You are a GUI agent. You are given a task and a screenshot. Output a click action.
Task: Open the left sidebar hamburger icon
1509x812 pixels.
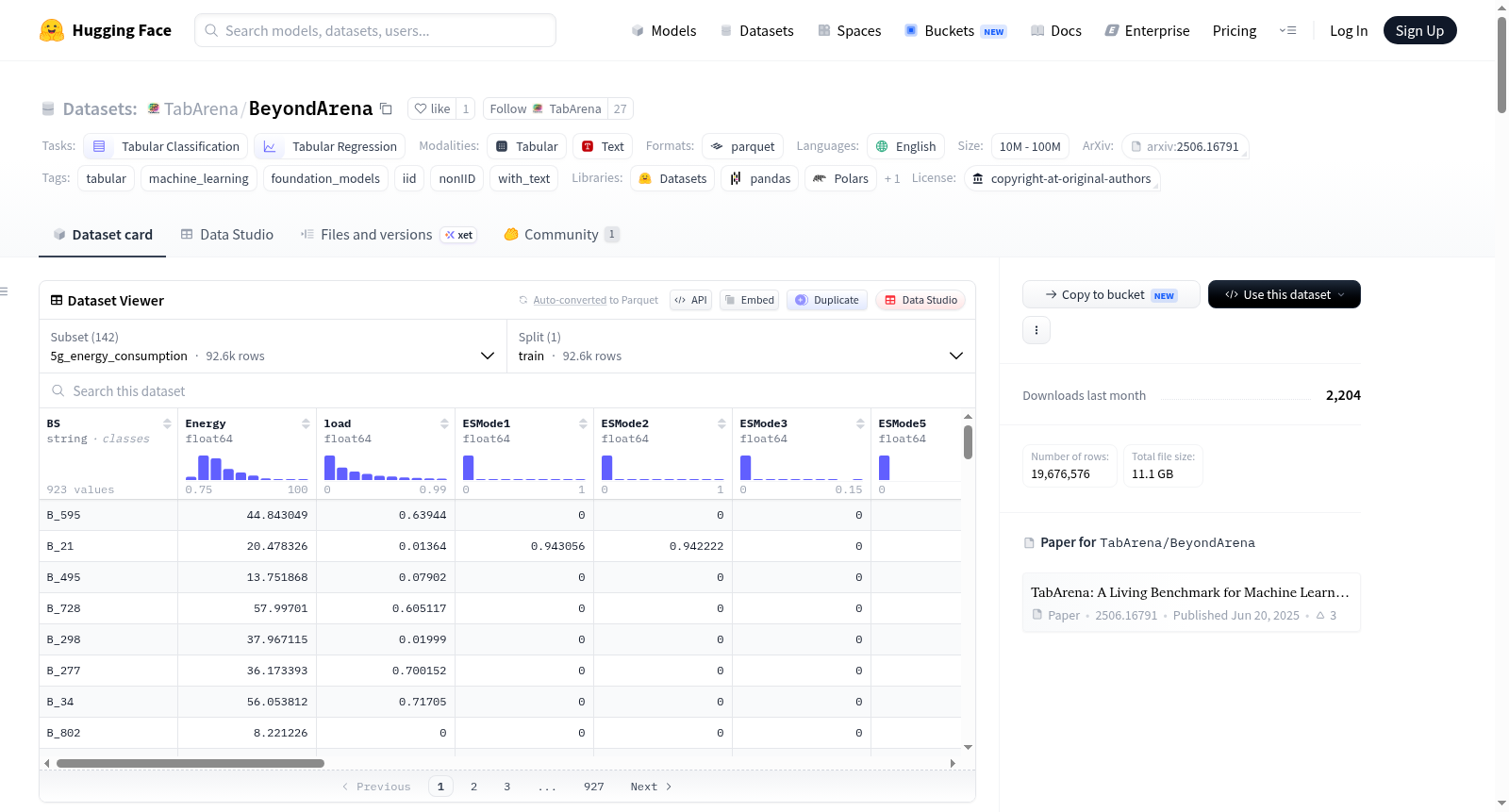[x=4, y=291]
